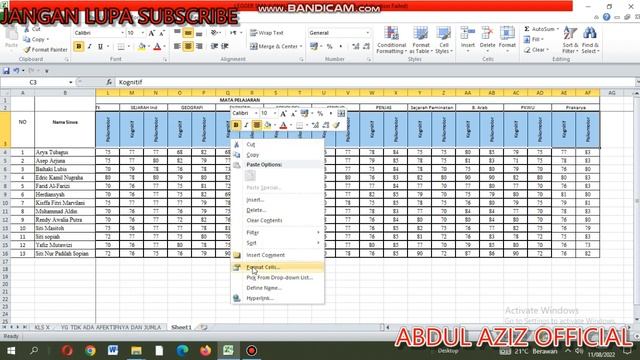Viewport: 640px width, 360px height.
Task: Click Font Color A in mini toolbar
Action: point(283,125)
